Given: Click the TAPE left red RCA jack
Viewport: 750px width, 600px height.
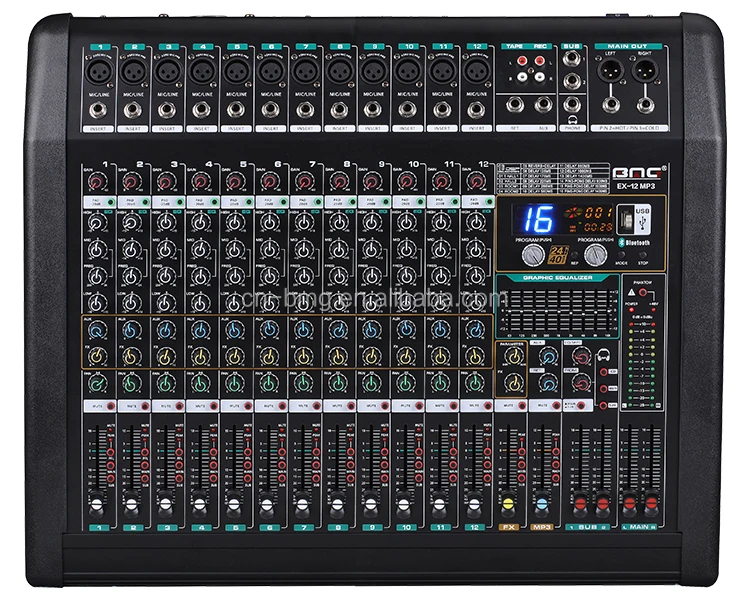Looking at the screenshot, I should tap(522, 61).
